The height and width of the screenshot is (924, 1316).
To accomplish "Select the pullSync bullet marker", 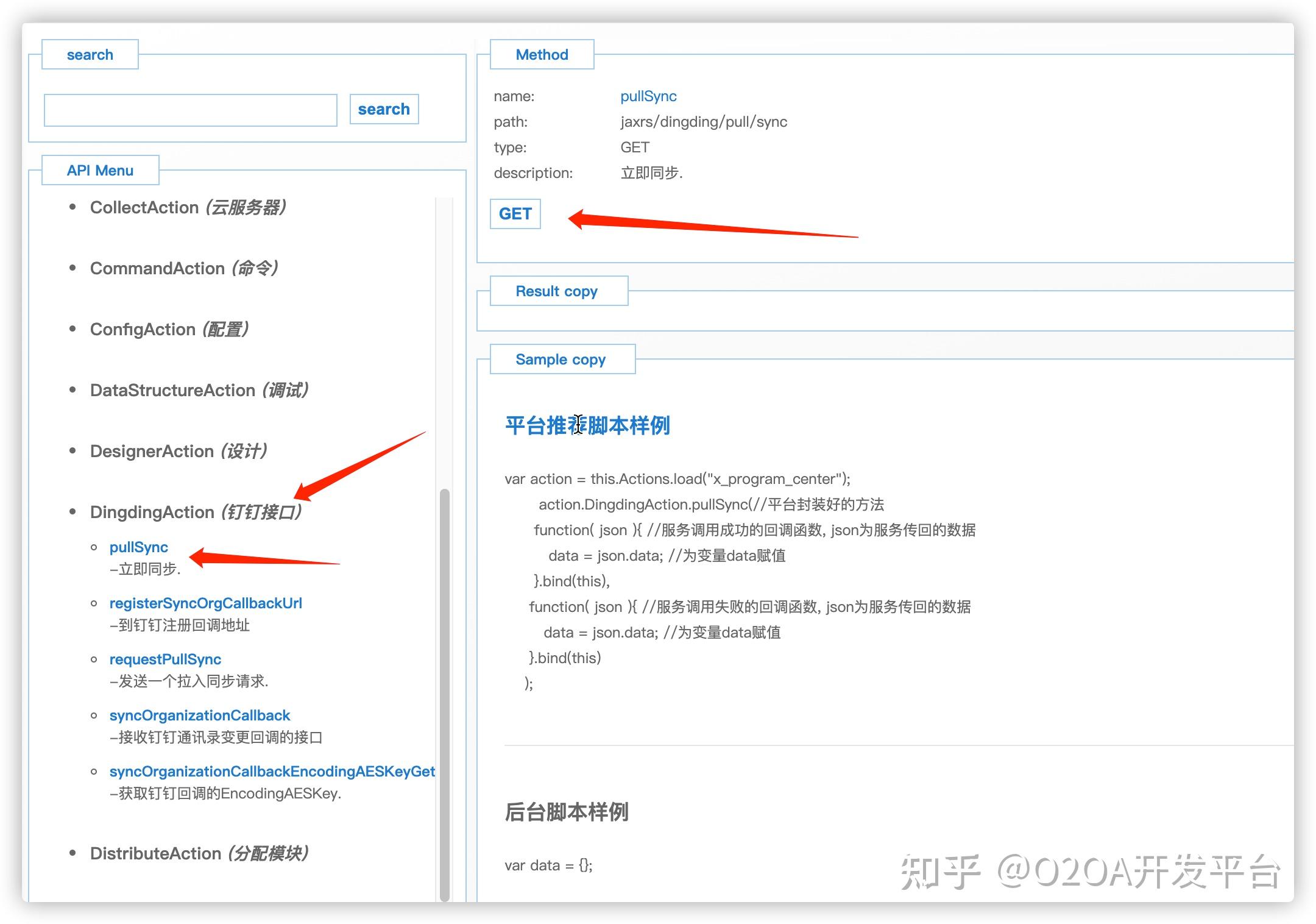I will click(x=94, y=547).
